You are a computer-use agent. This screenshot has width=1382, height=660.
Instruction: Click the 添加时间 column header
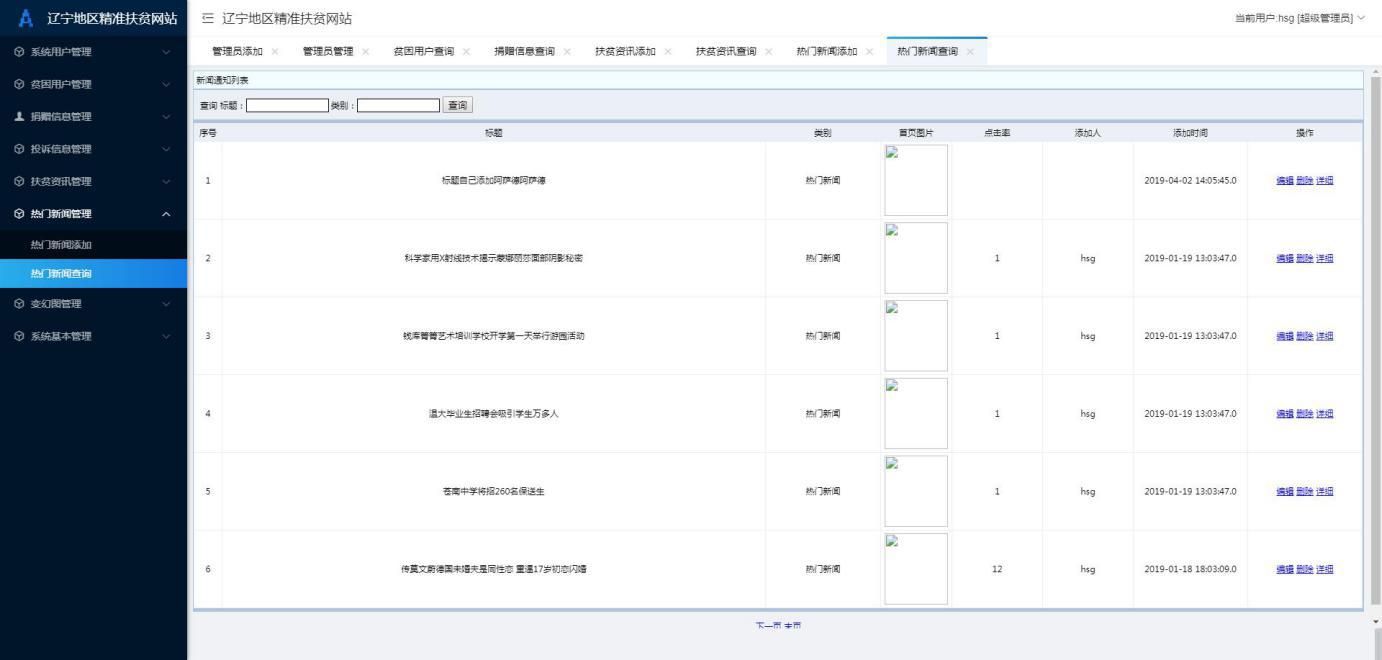point(1190,133)
